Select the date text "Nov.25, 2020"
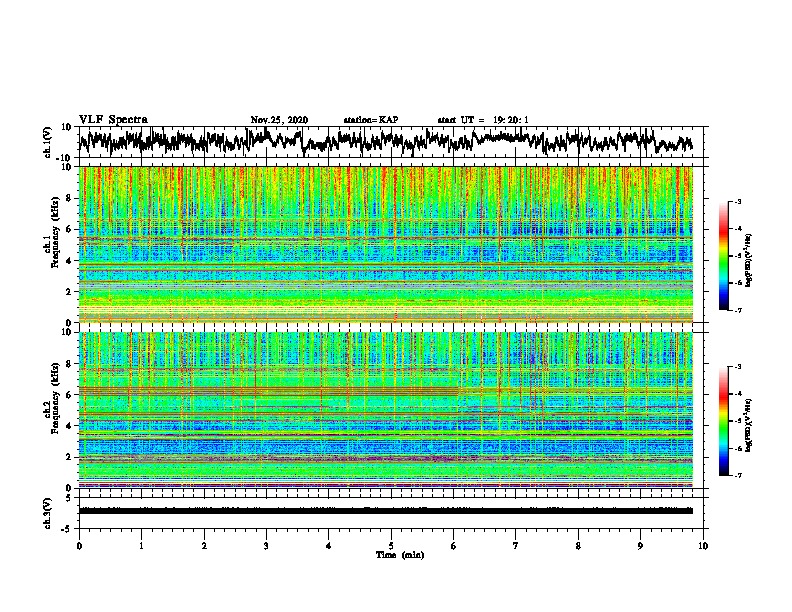The image size is (792, 612). [x=279, y=120]
